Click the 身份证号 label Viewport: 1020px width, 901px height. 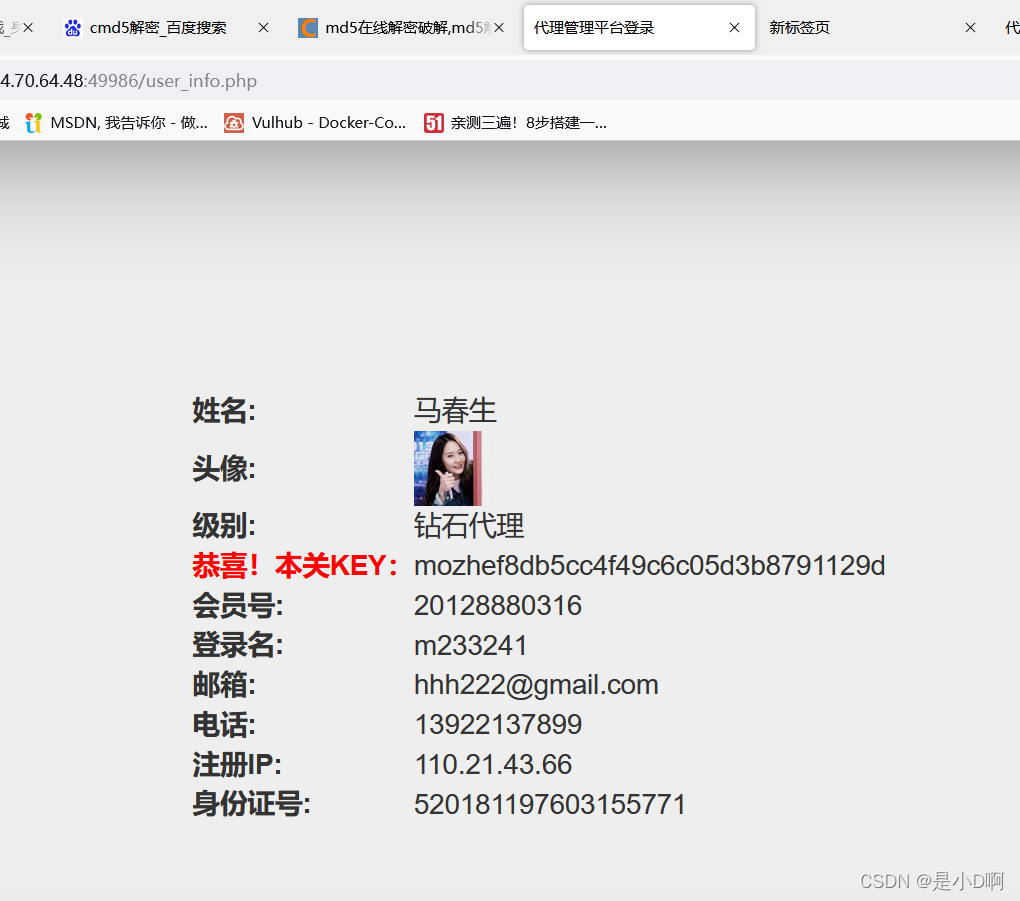coord(251,805)
